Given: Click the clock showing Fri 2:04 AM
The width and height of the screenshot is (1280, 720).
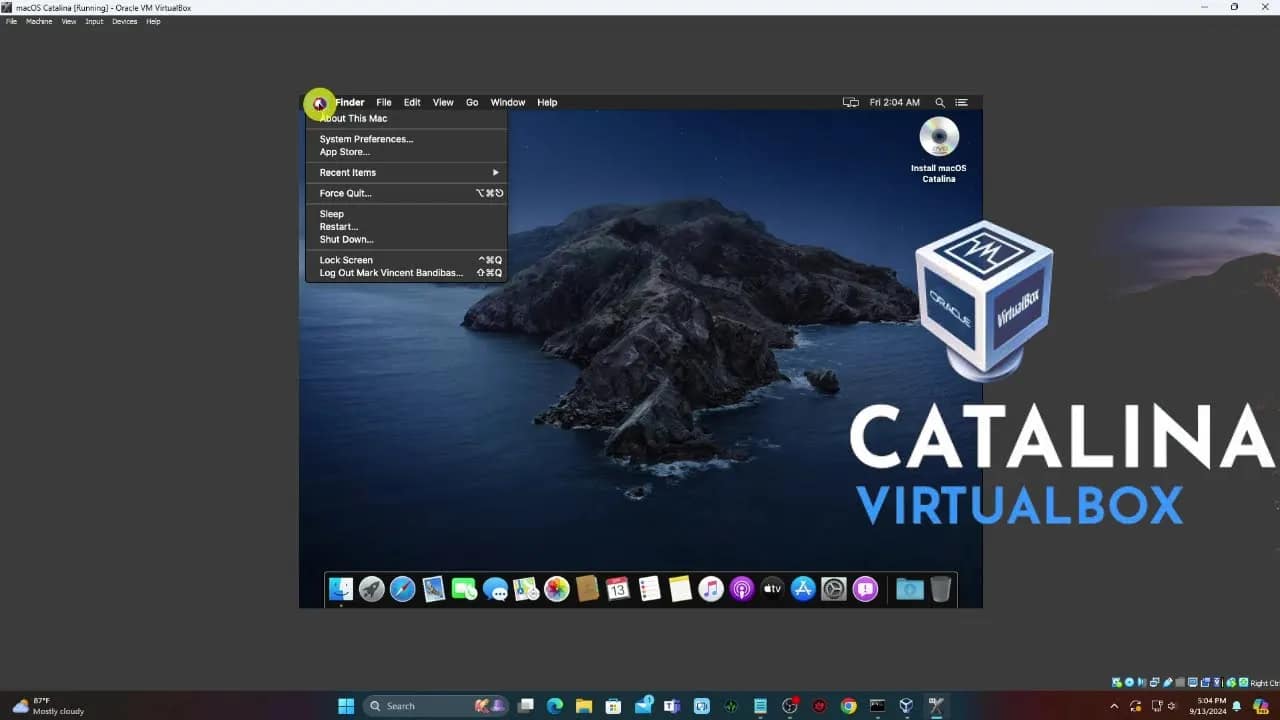Looking at the screenshot, I should tap(893, 102).
